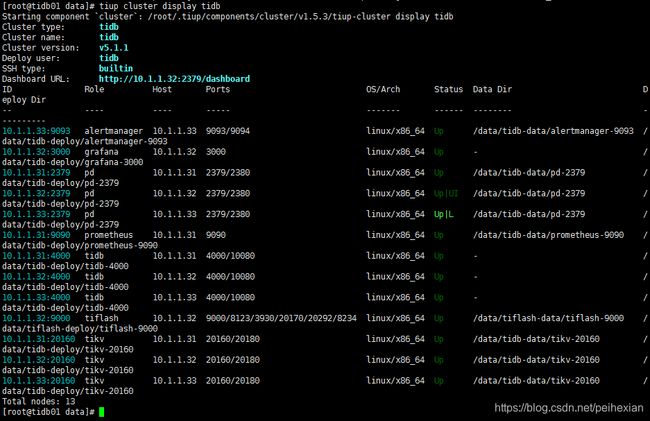
Task: Click the Up|L status of pd
Action: [444, 214]
